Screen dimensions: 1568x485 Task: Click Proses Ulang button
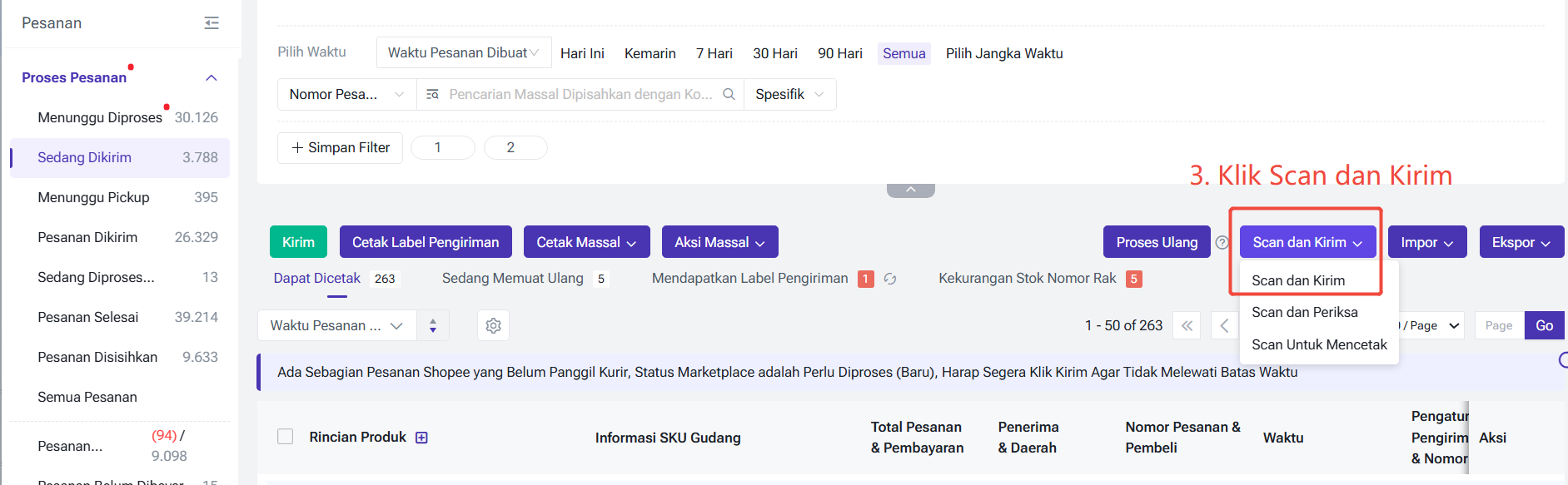coord(1157,242)
